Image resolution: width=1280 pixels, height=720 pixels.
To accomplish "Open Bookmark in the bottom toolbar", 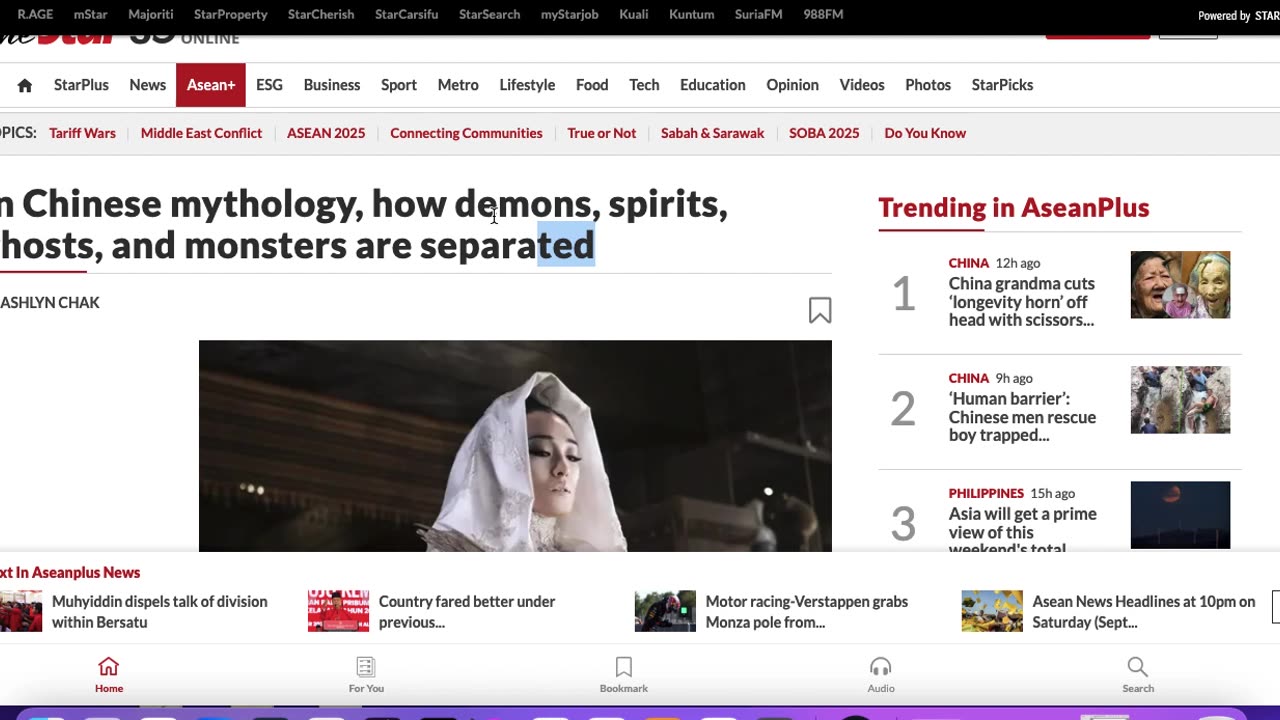I will pos(624,675).
